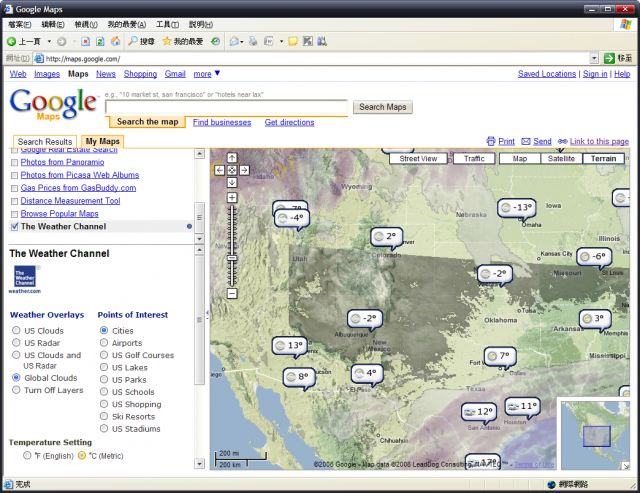Select the US Clouds overlay radio
640x493 pixels.
click(x=16, y=330)
